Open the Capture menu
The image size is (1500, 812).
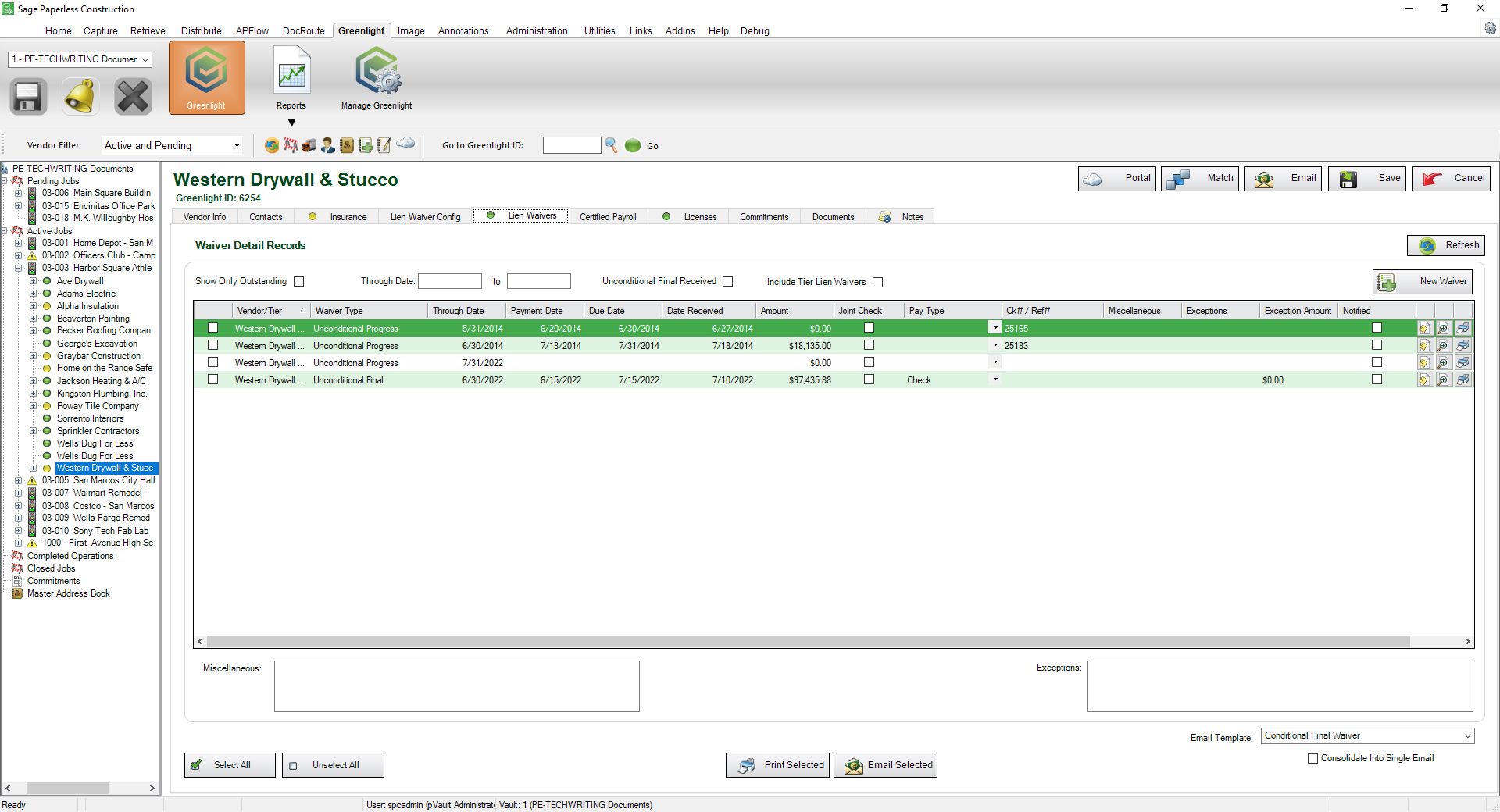101,31
